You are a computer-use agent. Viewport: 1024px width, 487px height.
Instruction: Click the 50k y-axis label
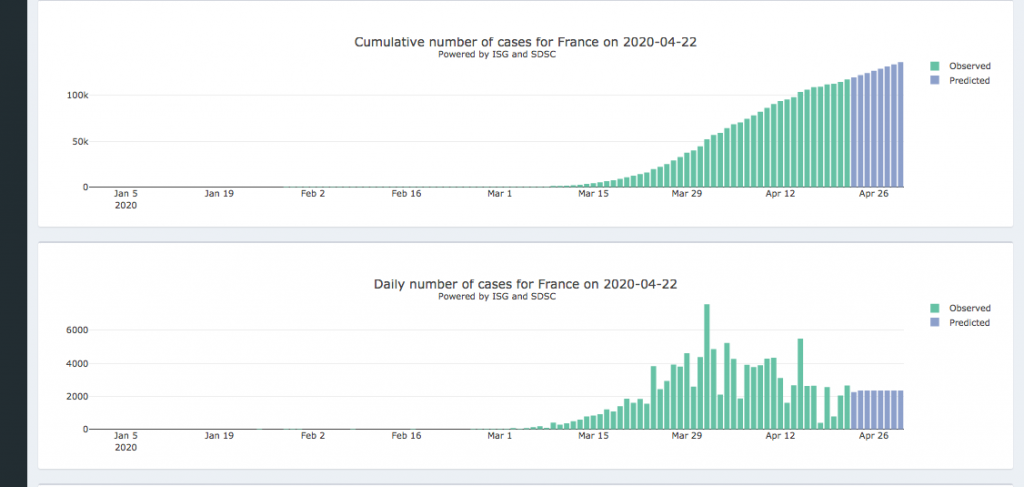80,141
